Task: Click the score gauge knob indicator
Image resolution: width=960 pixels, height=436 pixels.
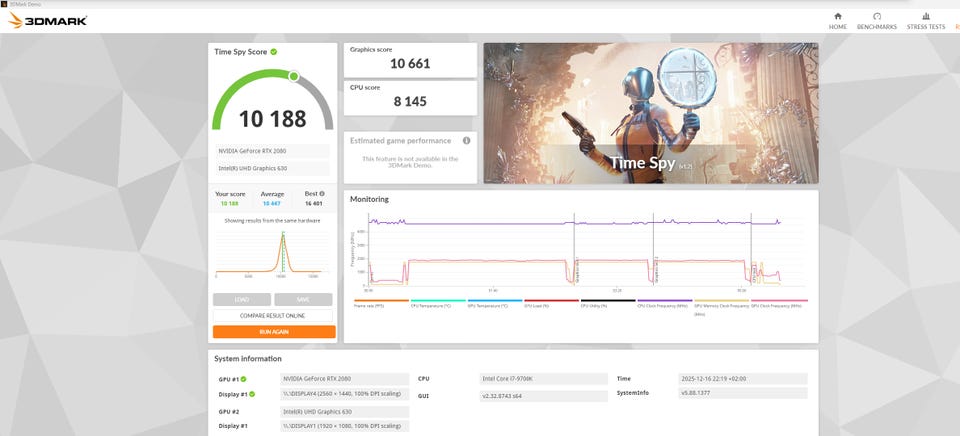Action: (294, 76)
